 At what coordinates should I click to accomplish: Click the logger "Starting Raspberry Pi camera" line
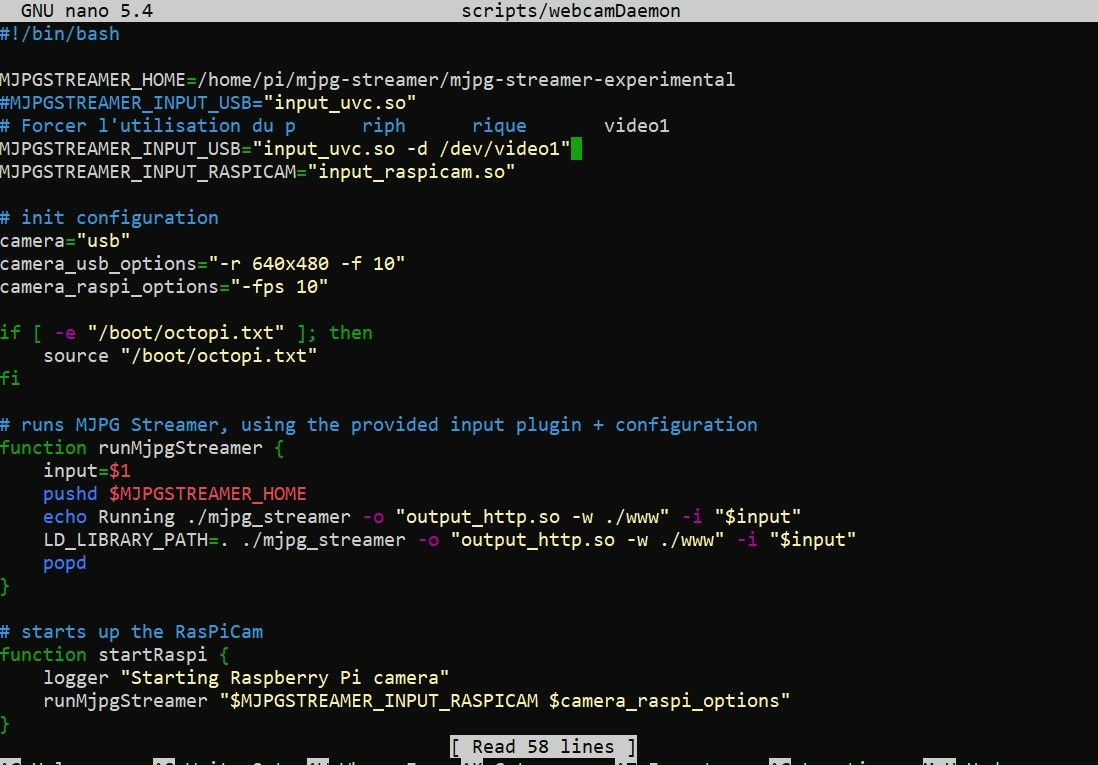click(246, 678)
